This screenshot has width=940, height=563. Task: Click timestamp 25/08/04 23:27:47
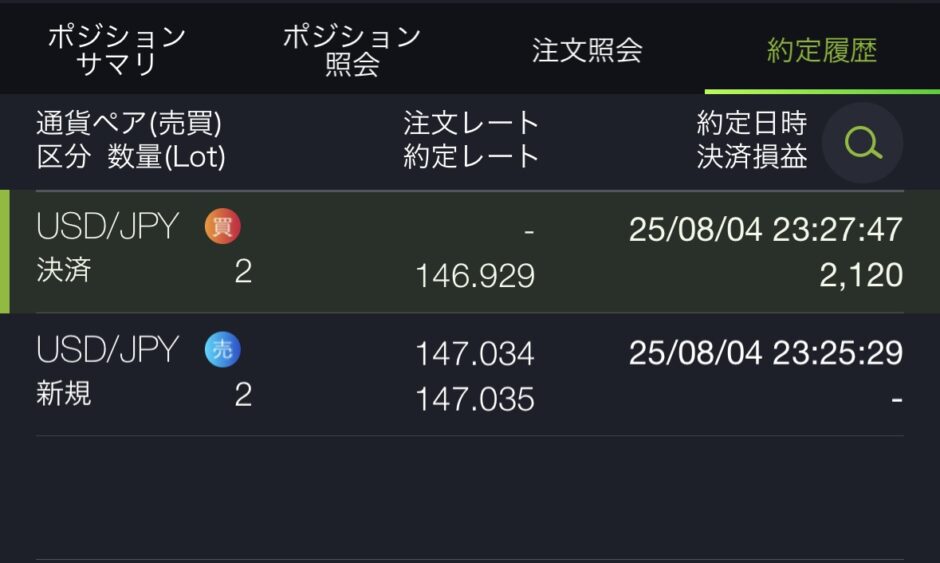pyautogui.click(x=766, y=229)
